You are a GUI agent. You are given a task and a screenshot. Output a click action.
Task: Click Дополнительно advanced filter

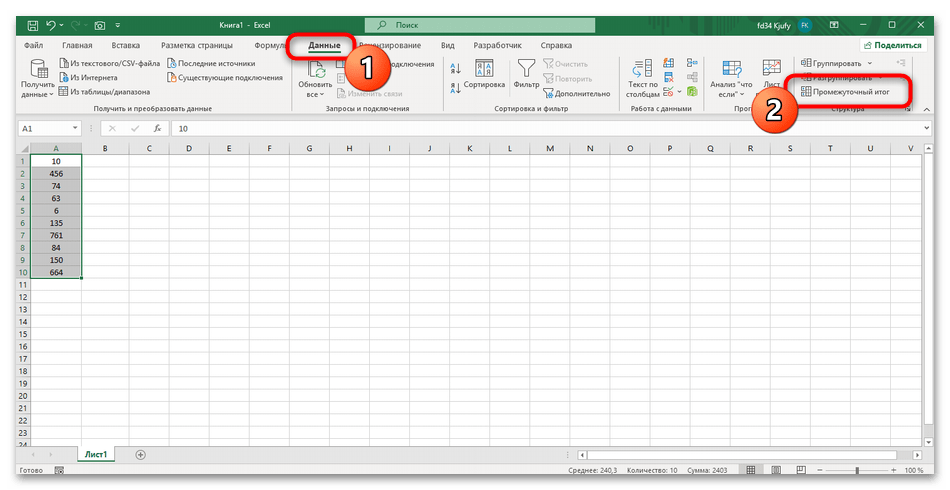(577, 93)
